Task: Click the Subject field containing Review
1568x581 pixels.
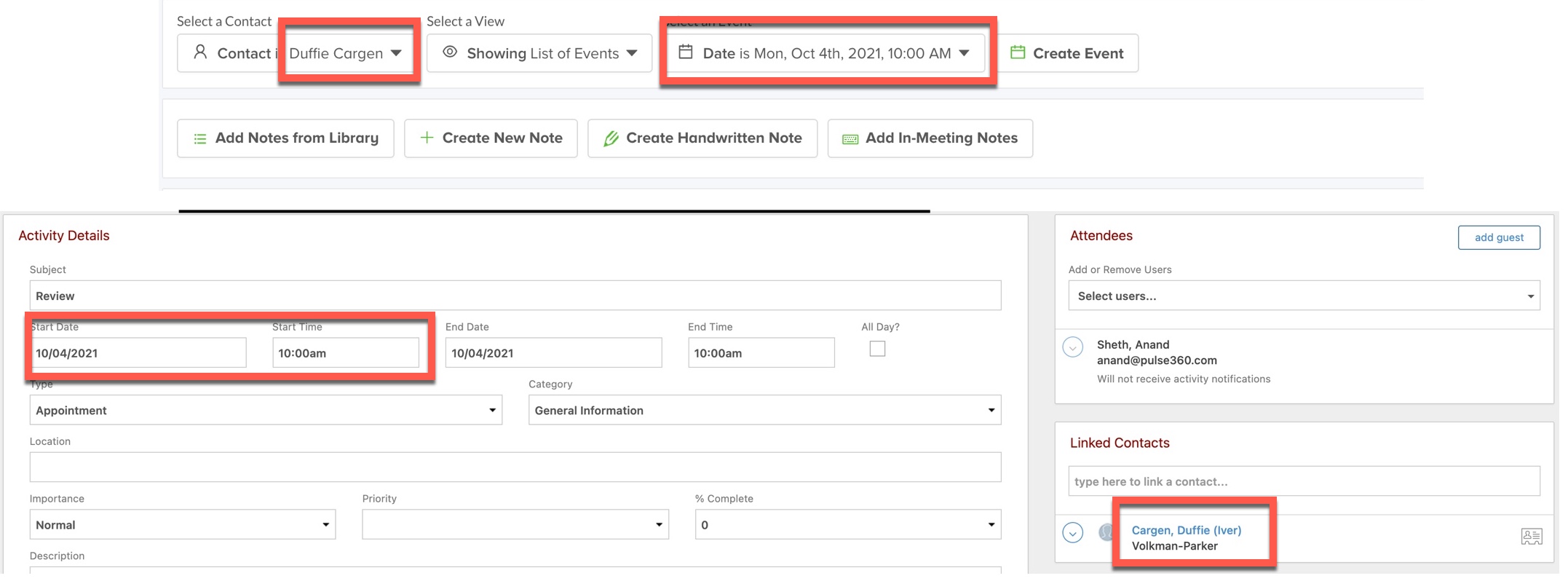Action: (x=515, y=296)
